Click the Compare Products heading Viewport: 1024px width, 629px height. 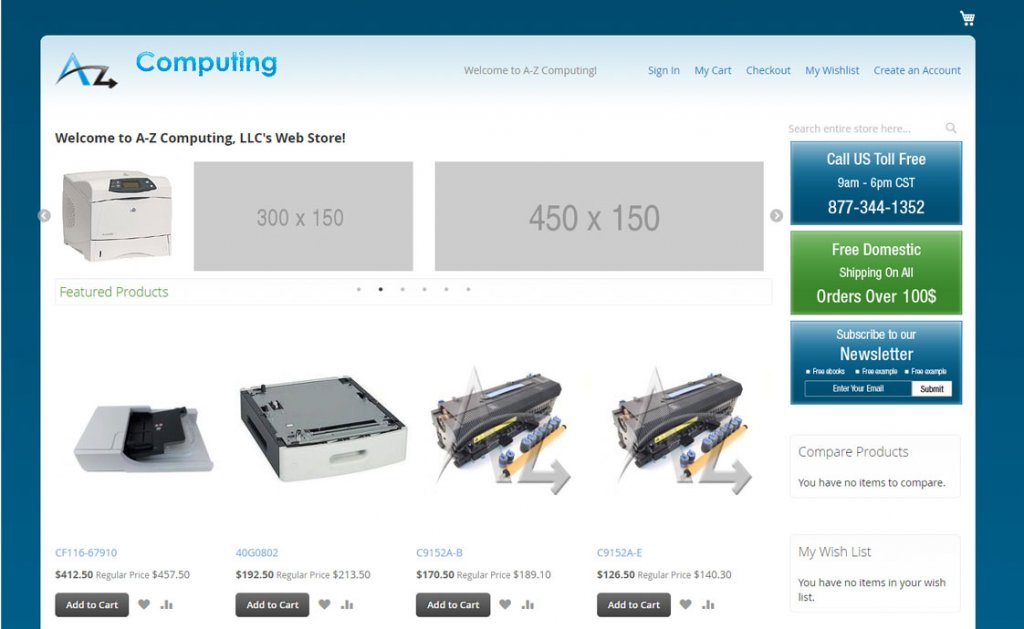[853, 452]
